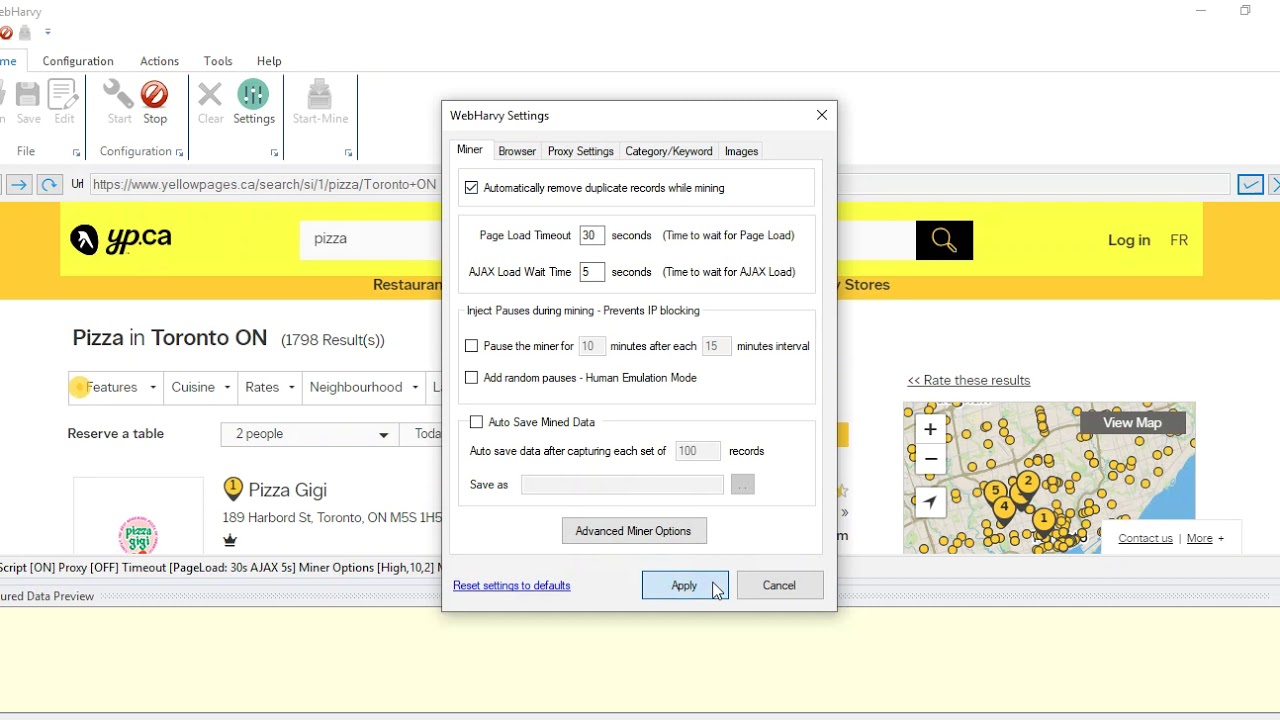Click the Clear toolbar icon
1280x720 pixels.
point(210,103)
